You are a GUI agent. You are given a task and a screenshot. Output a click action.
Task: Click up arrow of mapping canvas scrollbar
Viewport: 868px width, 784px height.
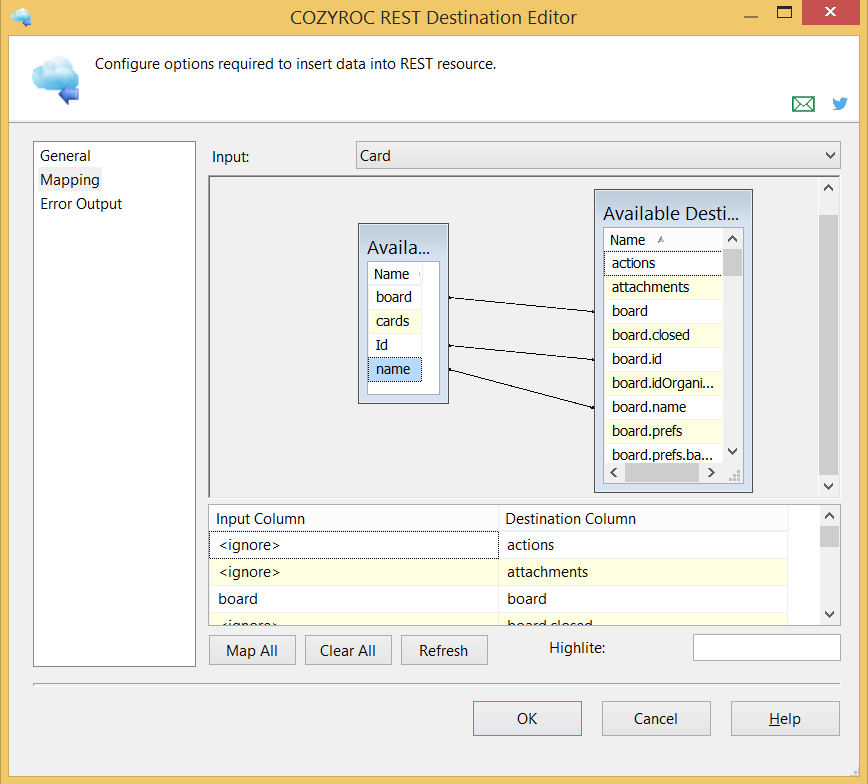[828, 188]
